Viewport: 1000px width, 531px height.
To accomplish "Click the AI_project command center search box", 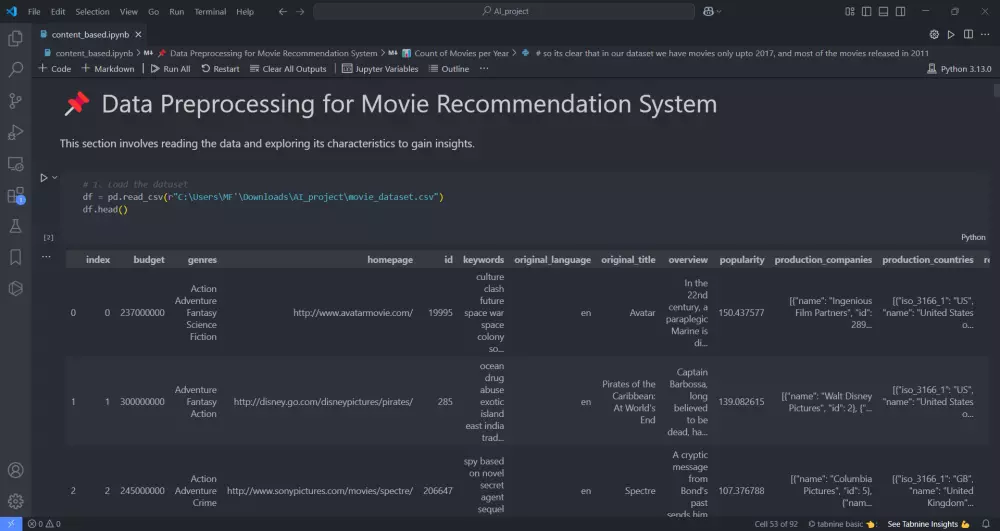I will tap(504, 11).
